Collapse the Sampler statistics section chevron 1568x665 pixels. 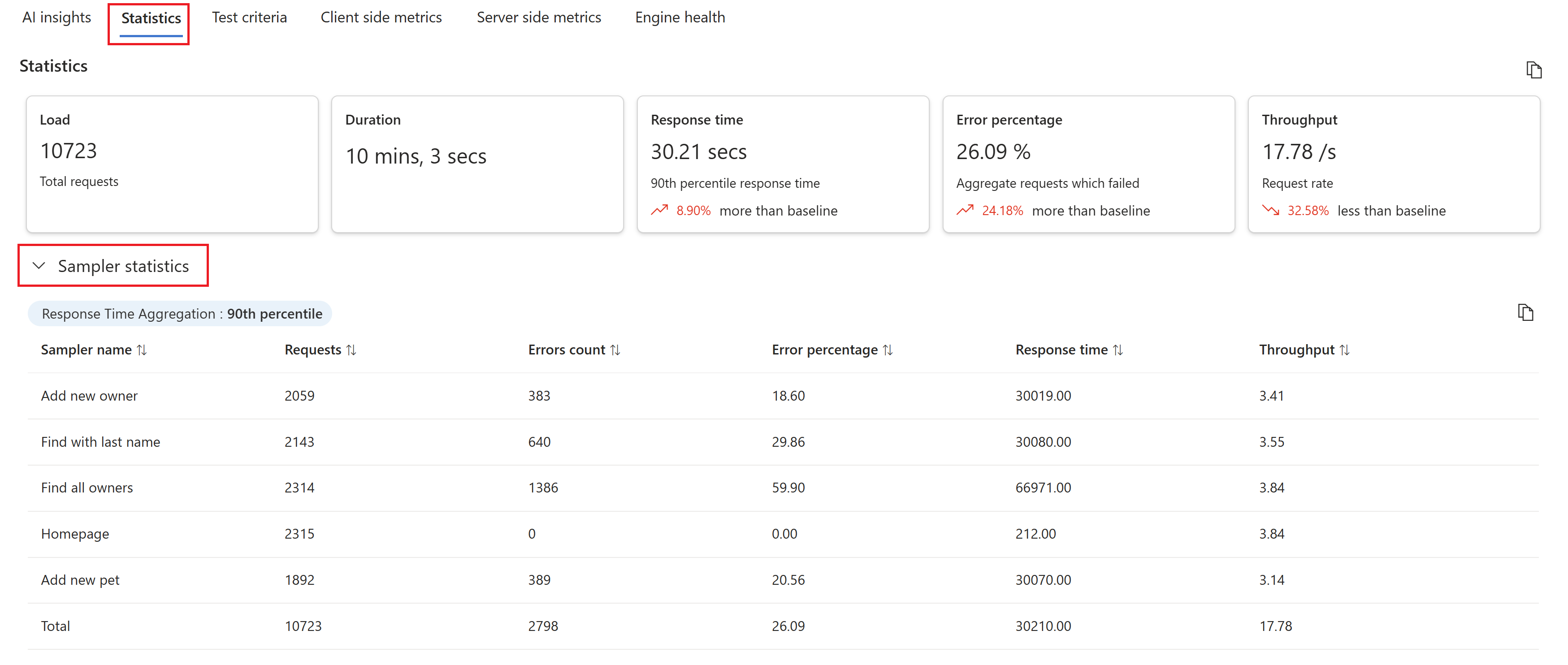39,266
